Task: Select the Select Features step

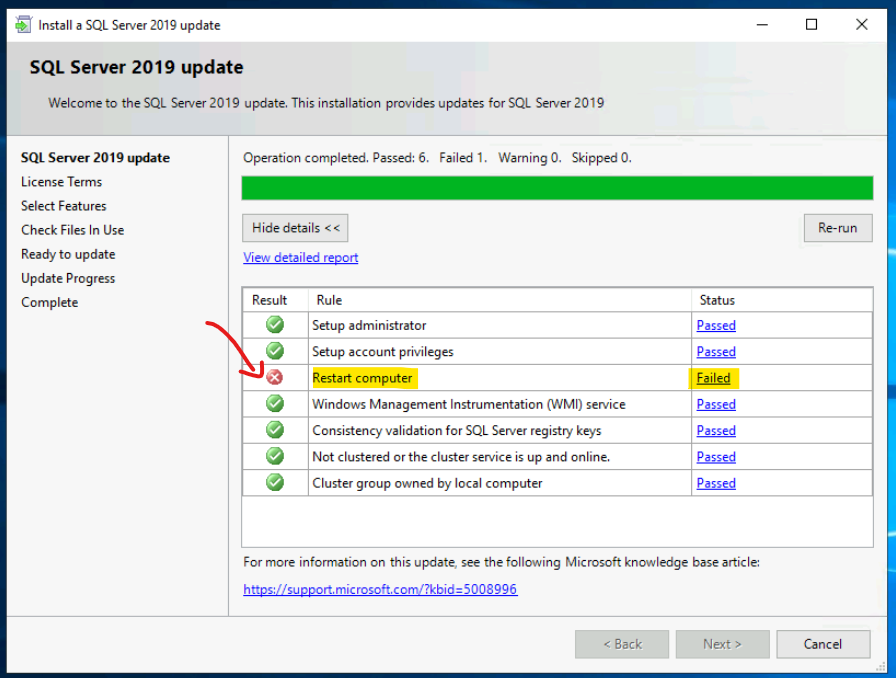Action: click(x=64, y=206)
